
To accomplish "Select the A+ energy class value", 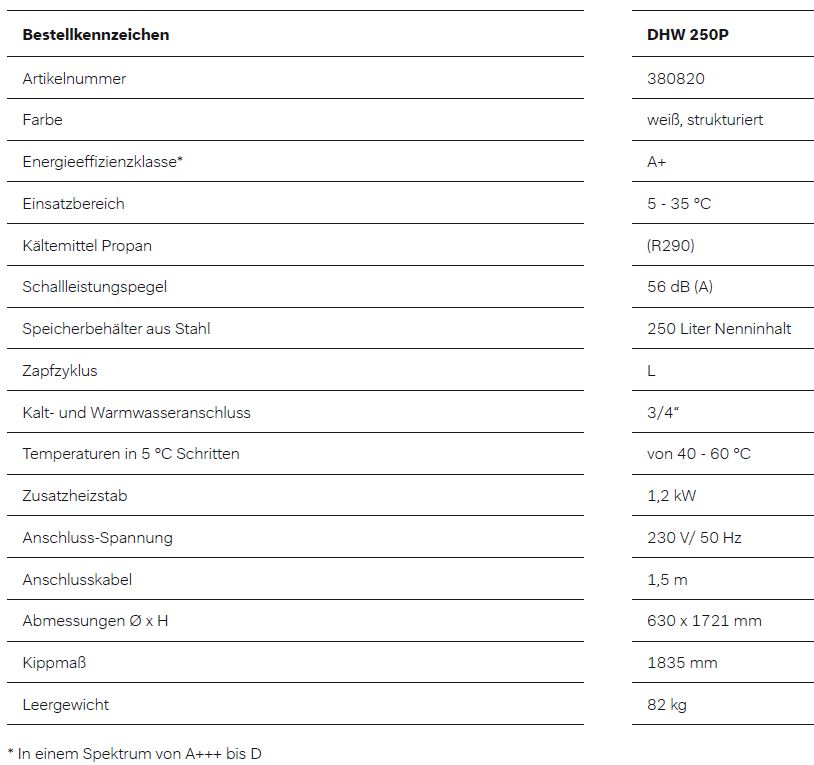I will click(657, 162).
